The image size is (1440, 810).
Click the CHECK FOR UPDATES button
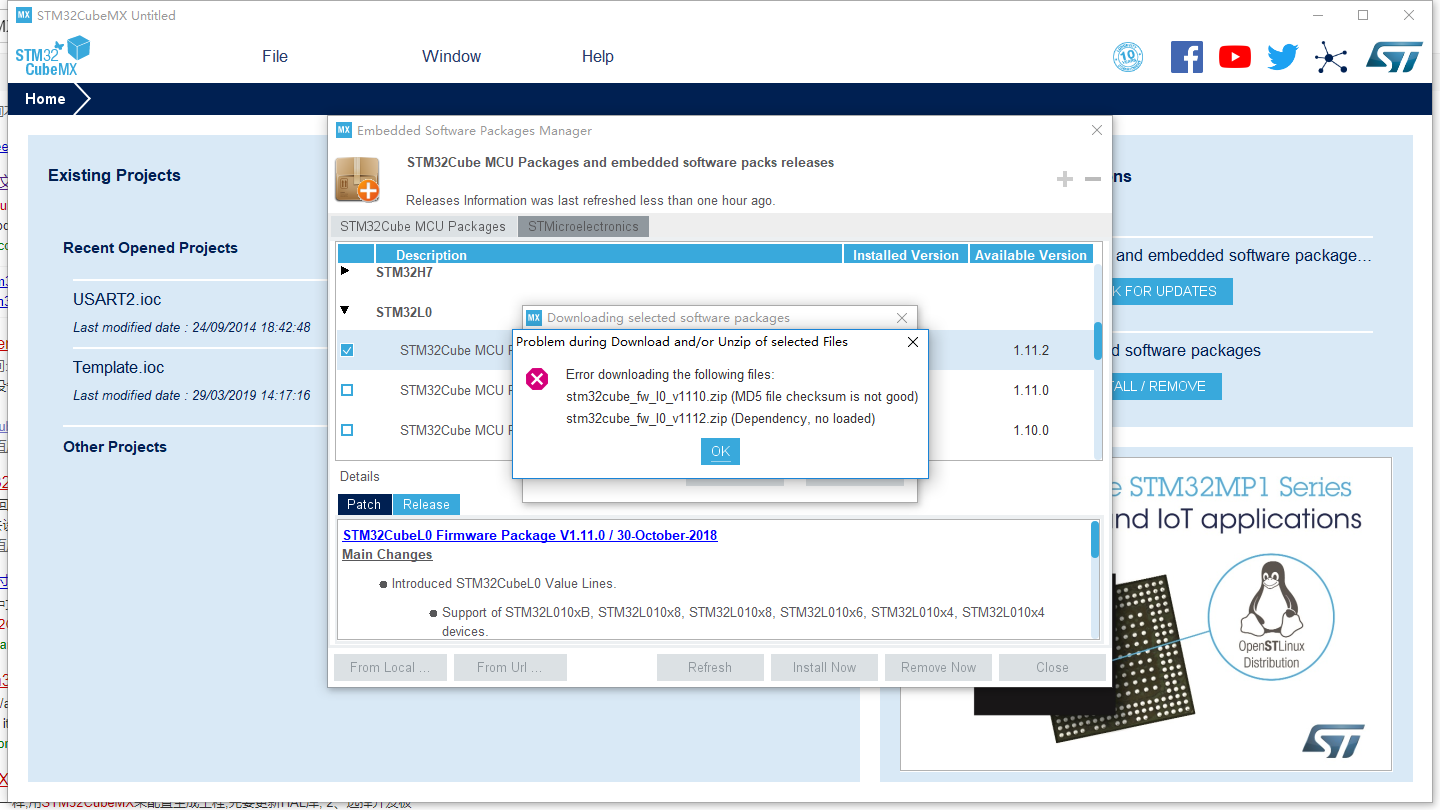(1170, 291)
